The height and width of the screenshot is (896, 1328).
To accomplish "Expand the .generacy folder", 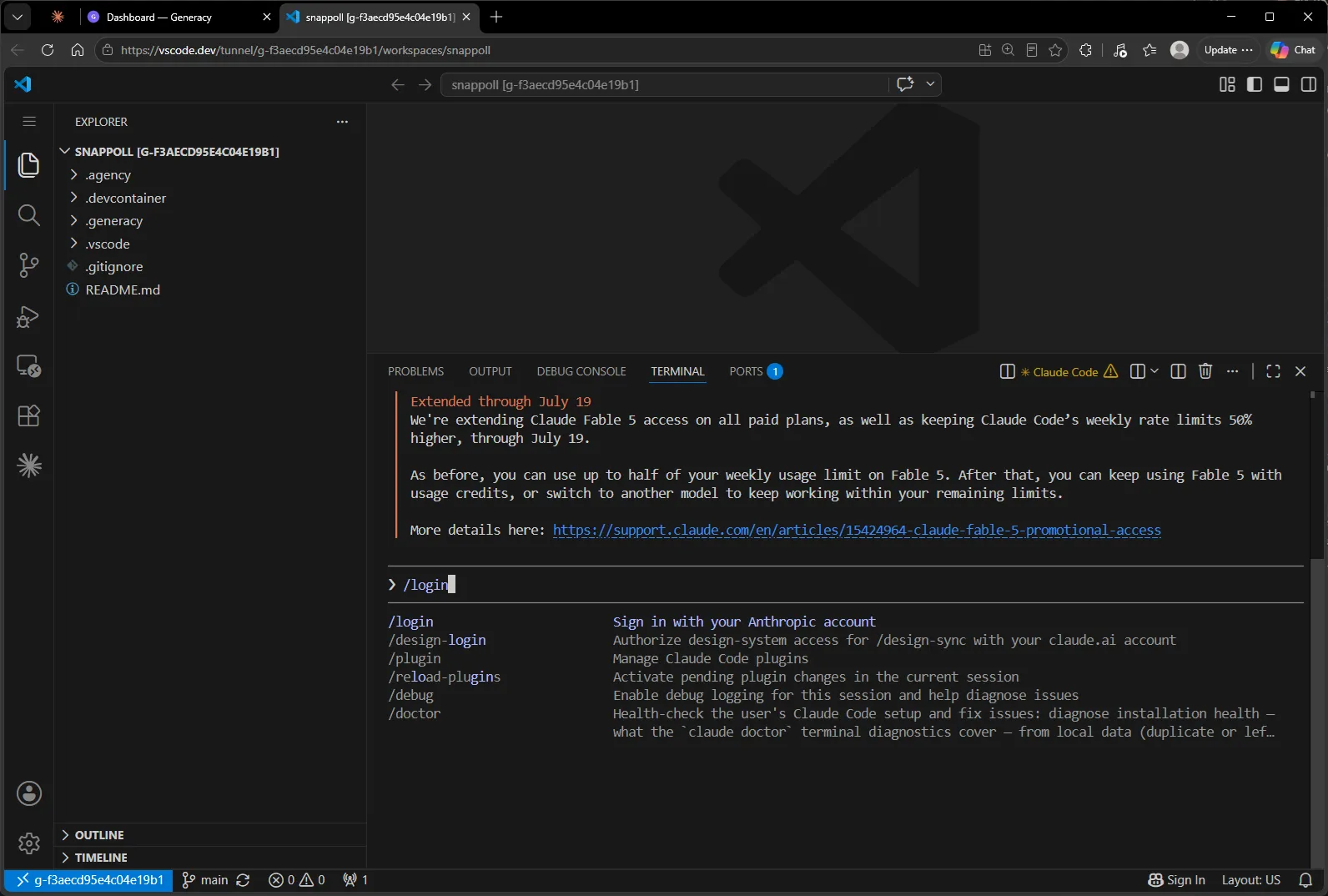I will pyautogui.click(x=209, y=221).
